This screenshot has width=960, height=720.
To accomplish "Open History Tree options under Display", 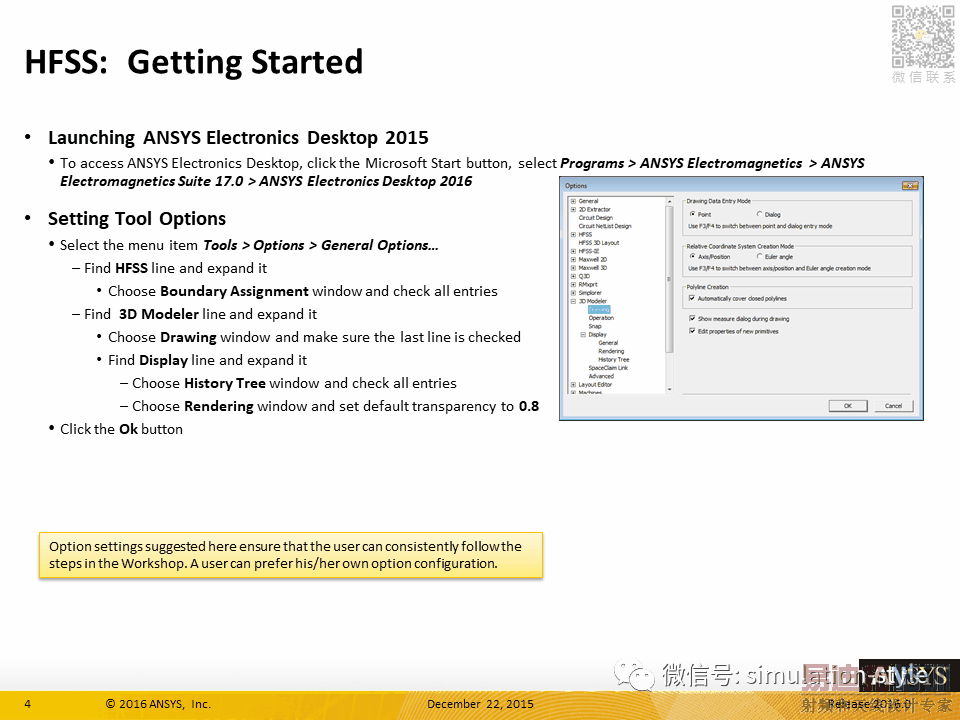I will (x=613, y=360).
